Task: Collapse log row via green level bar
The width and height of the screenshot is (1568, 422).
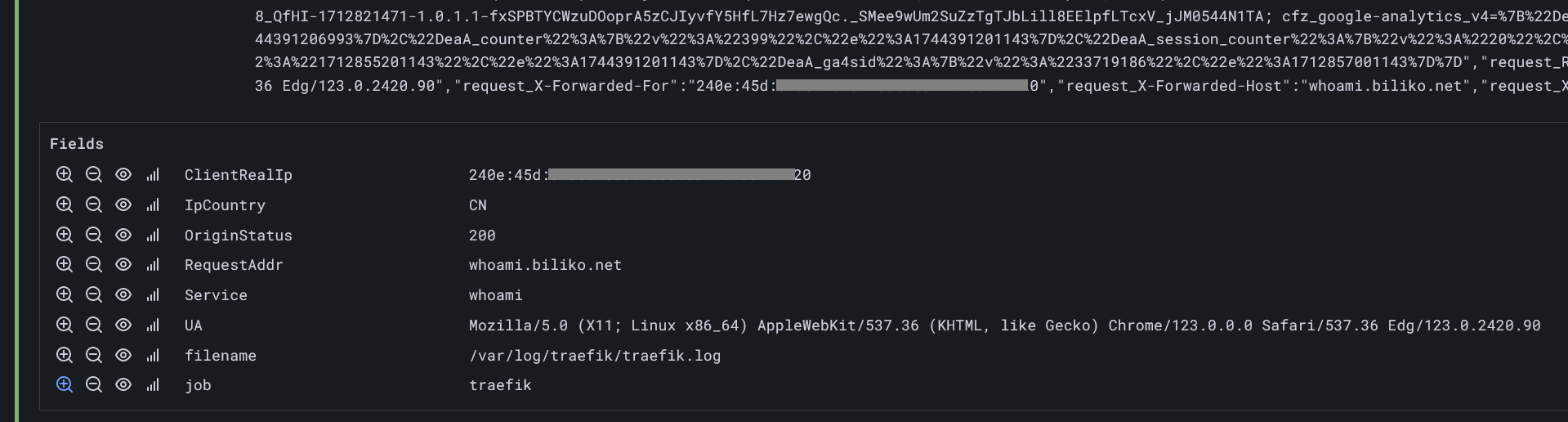Action: tap(16, 211)
